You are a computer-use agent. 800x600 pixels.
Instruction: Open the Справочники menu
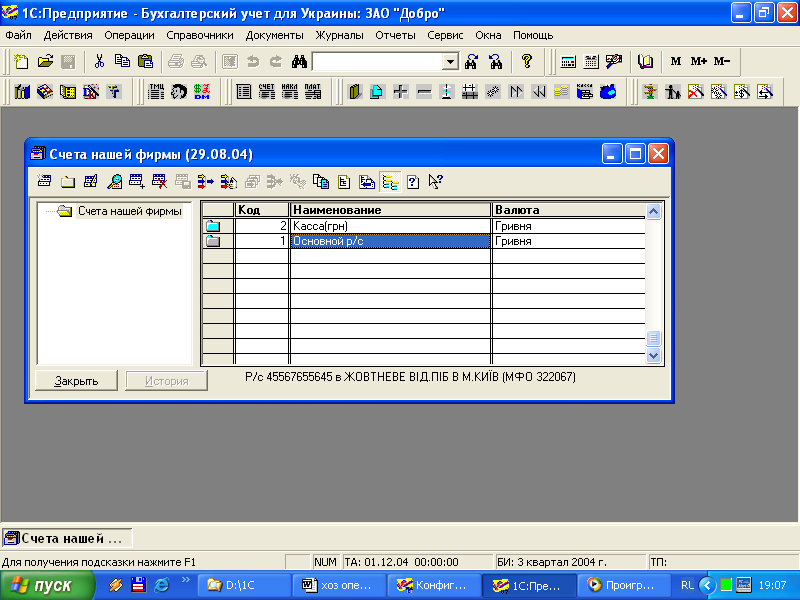coord(199,35)
